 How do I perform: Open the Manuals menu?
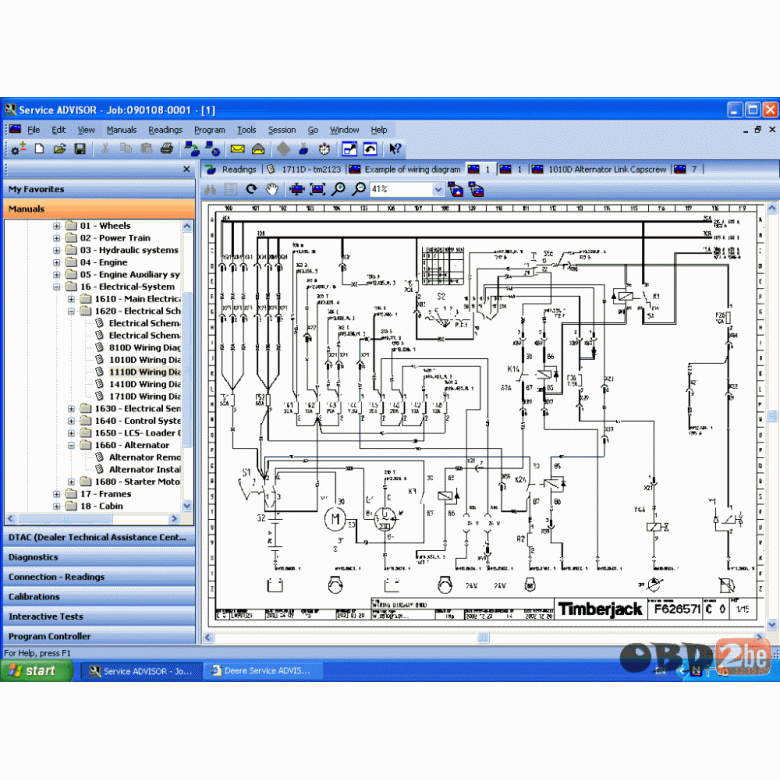pyautogui.click(x=121, y=130)
